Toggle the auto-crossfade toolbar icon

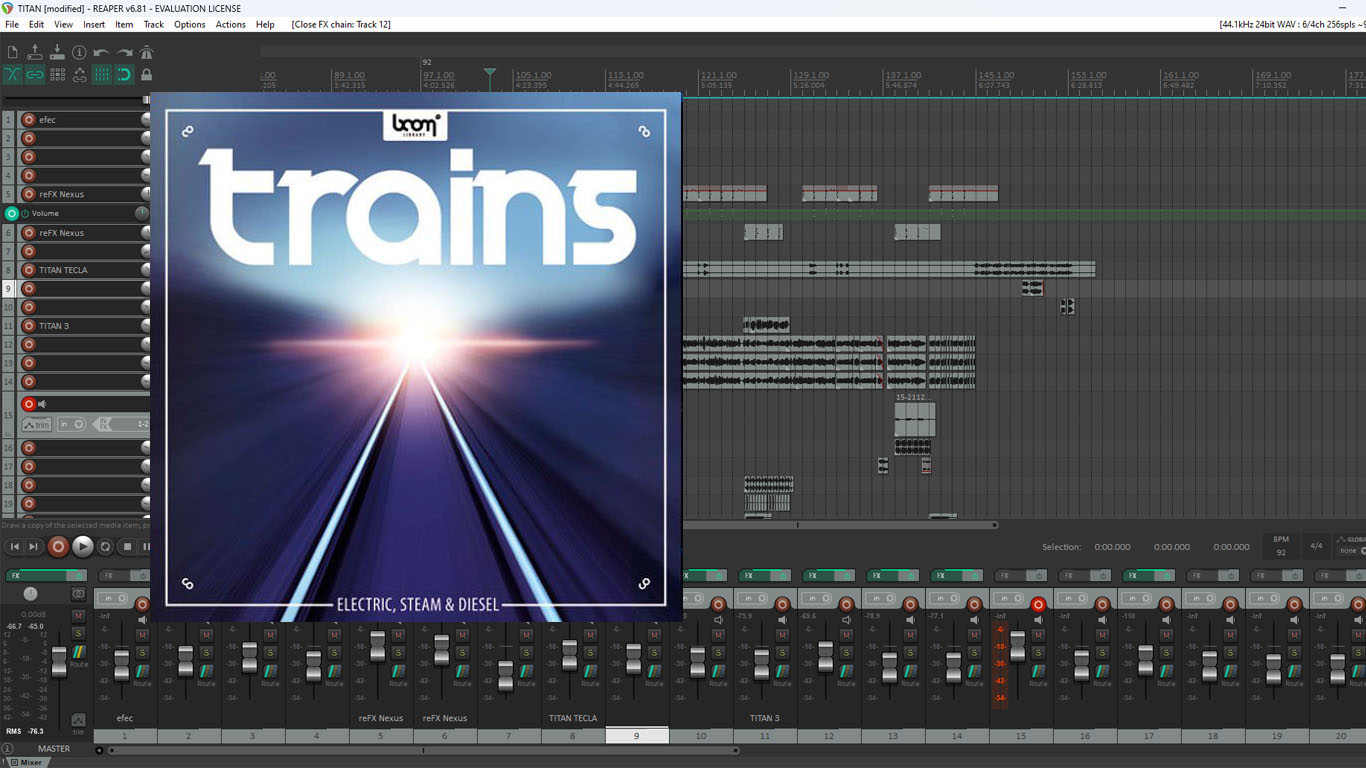click(12, 74)
